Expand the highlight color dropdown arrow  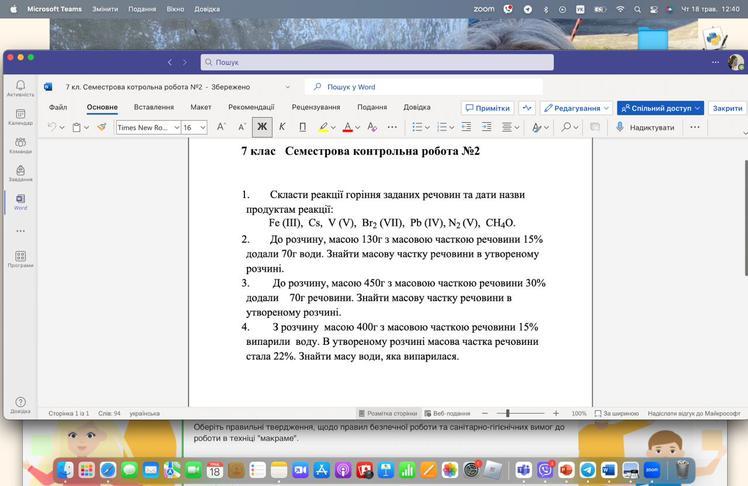pos(333,127)
